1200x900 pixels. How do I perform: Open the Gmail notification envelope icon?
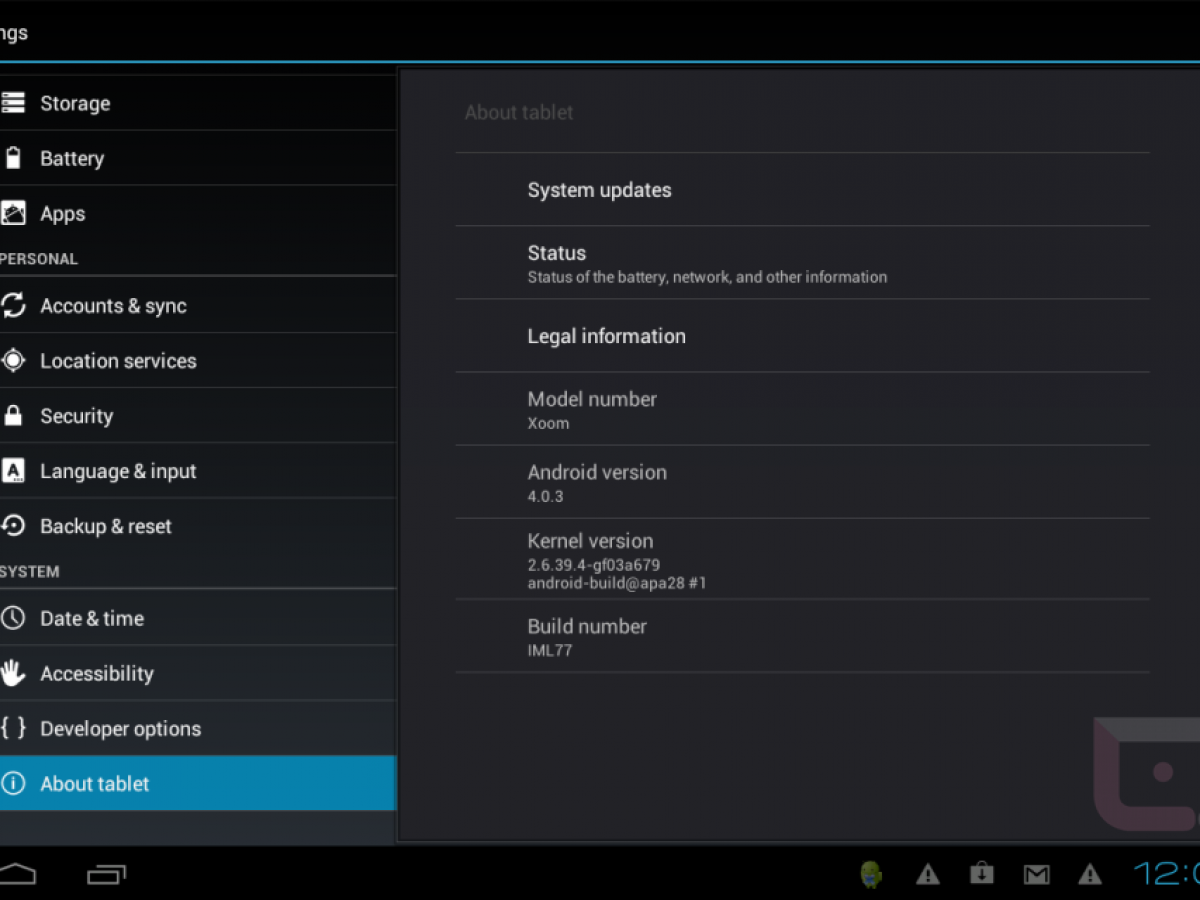pos(1036,875)
